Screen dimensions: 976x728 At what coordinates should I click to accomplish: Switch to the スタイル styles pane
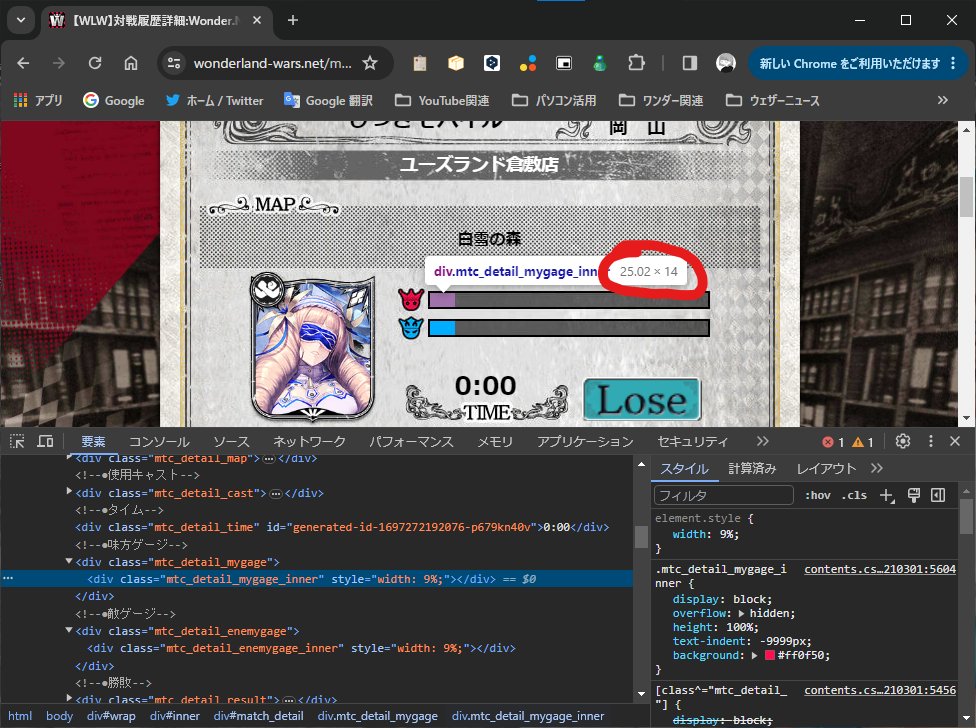pos(684,469)
